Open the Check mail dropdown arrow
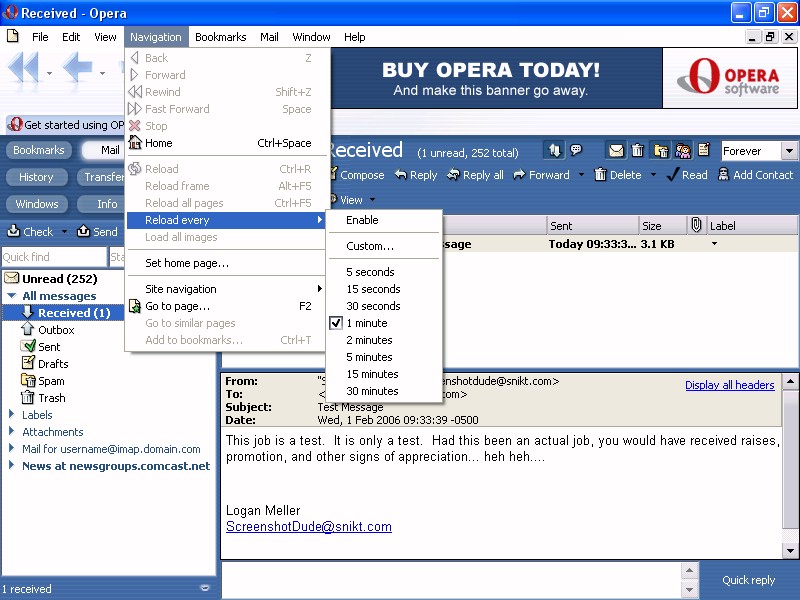Viewport: 800px width, 600px height. point(64,232)
